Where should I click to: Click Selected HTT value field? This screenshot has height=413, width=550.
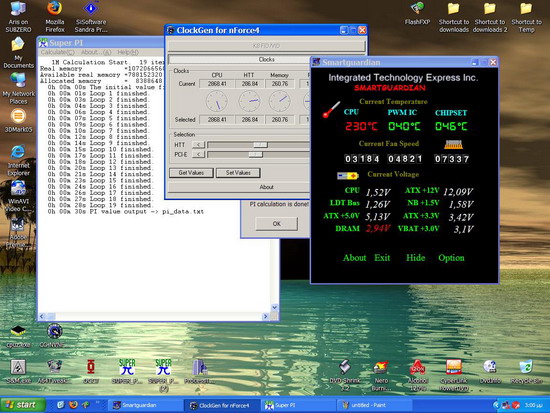(x=249, y=120)
